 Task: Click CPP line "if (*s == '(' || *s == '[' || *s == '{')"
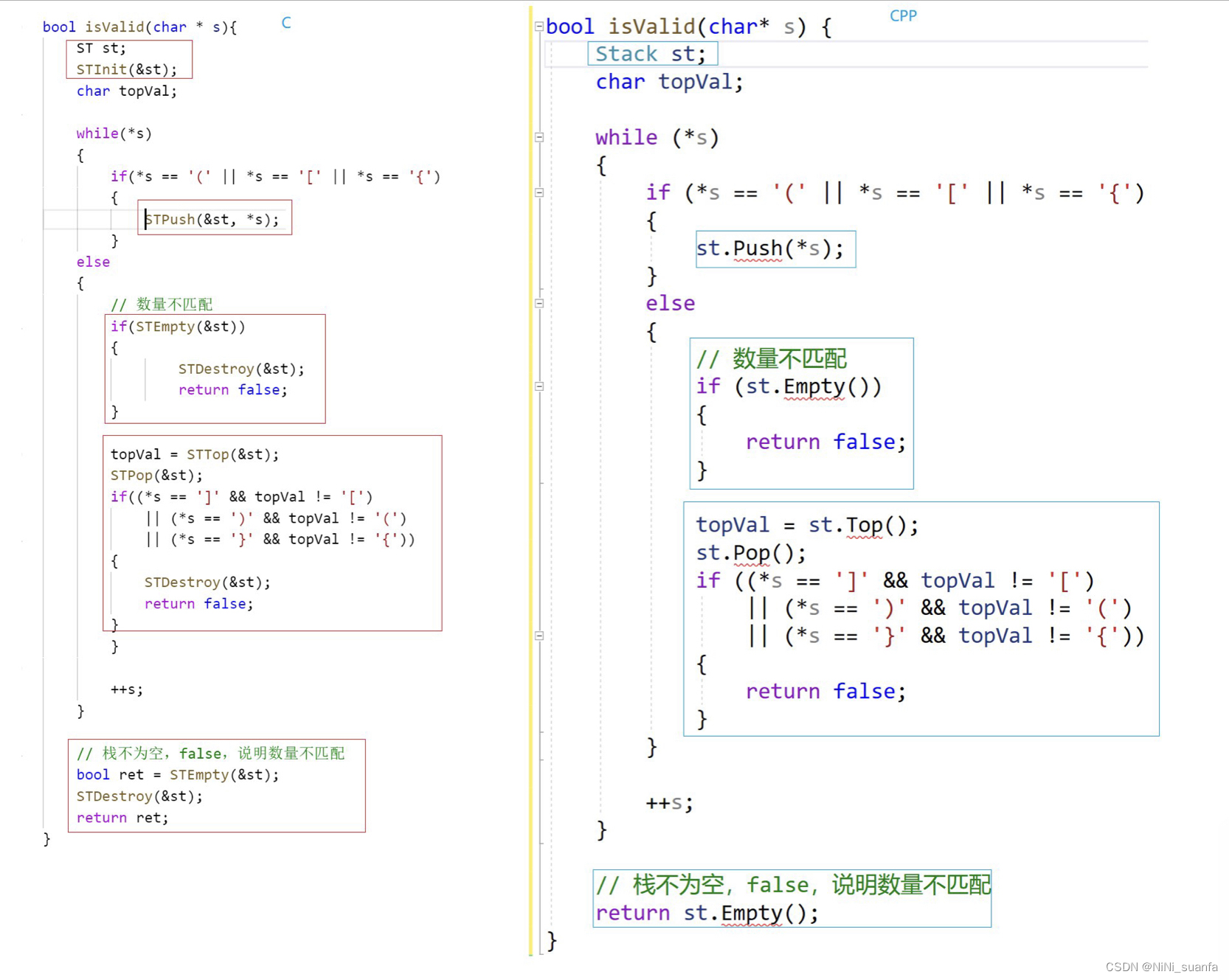[895, 193]
